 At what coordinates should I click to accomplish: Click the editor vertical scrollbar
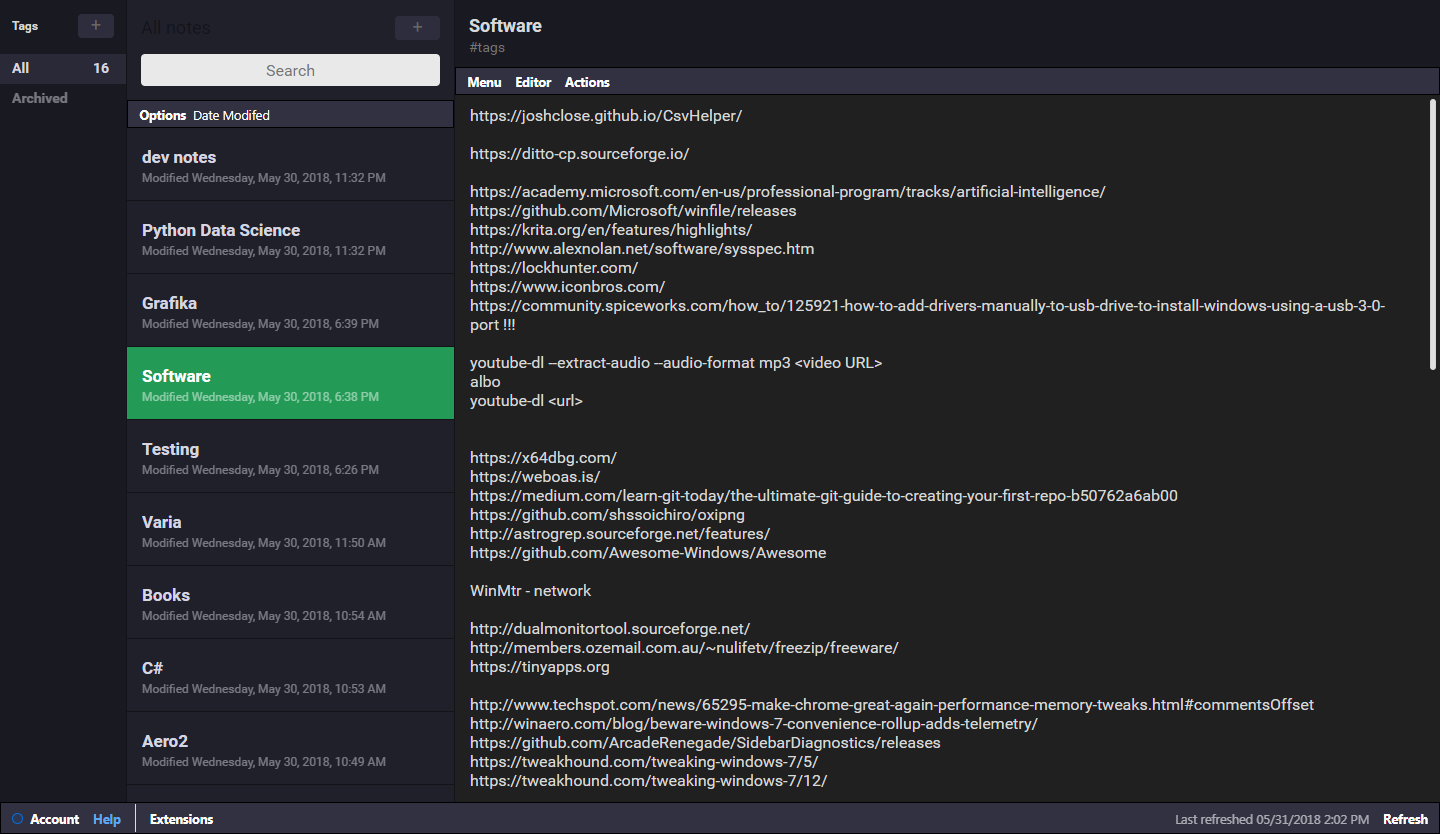[x=1433, y=235]
